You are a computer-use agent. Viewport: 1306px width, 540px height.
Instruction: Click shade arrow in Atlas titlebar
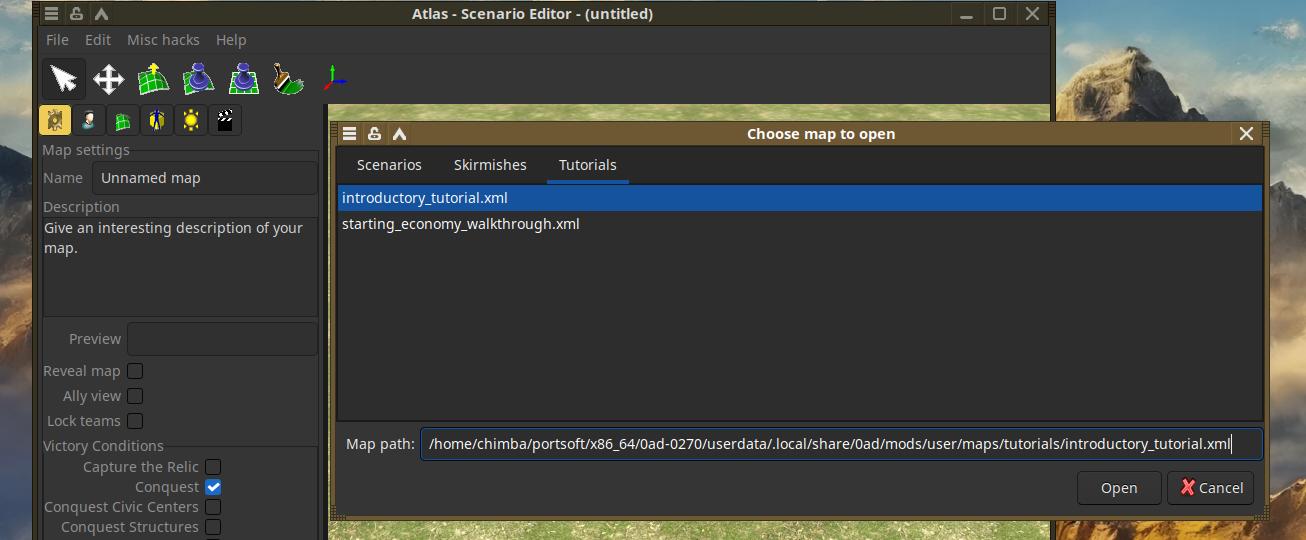(x=101, y=14)
